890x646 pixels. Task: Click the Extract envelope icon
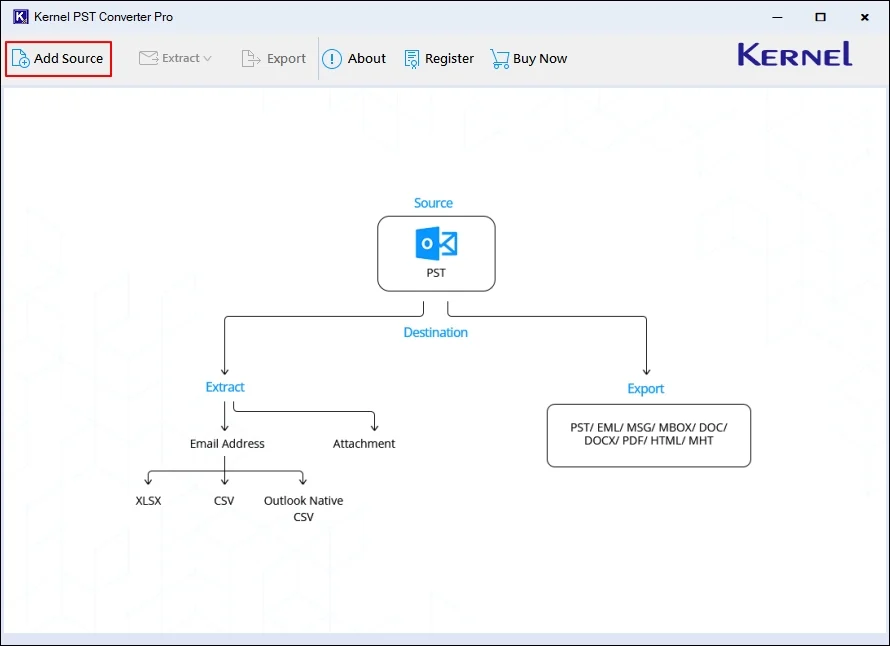point(149,58)
